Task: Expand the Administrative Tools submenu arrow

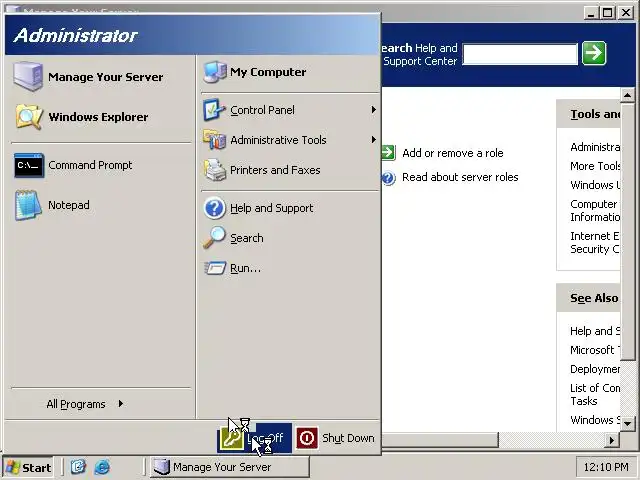Action: pyautogui.click(x=373, y=140)
